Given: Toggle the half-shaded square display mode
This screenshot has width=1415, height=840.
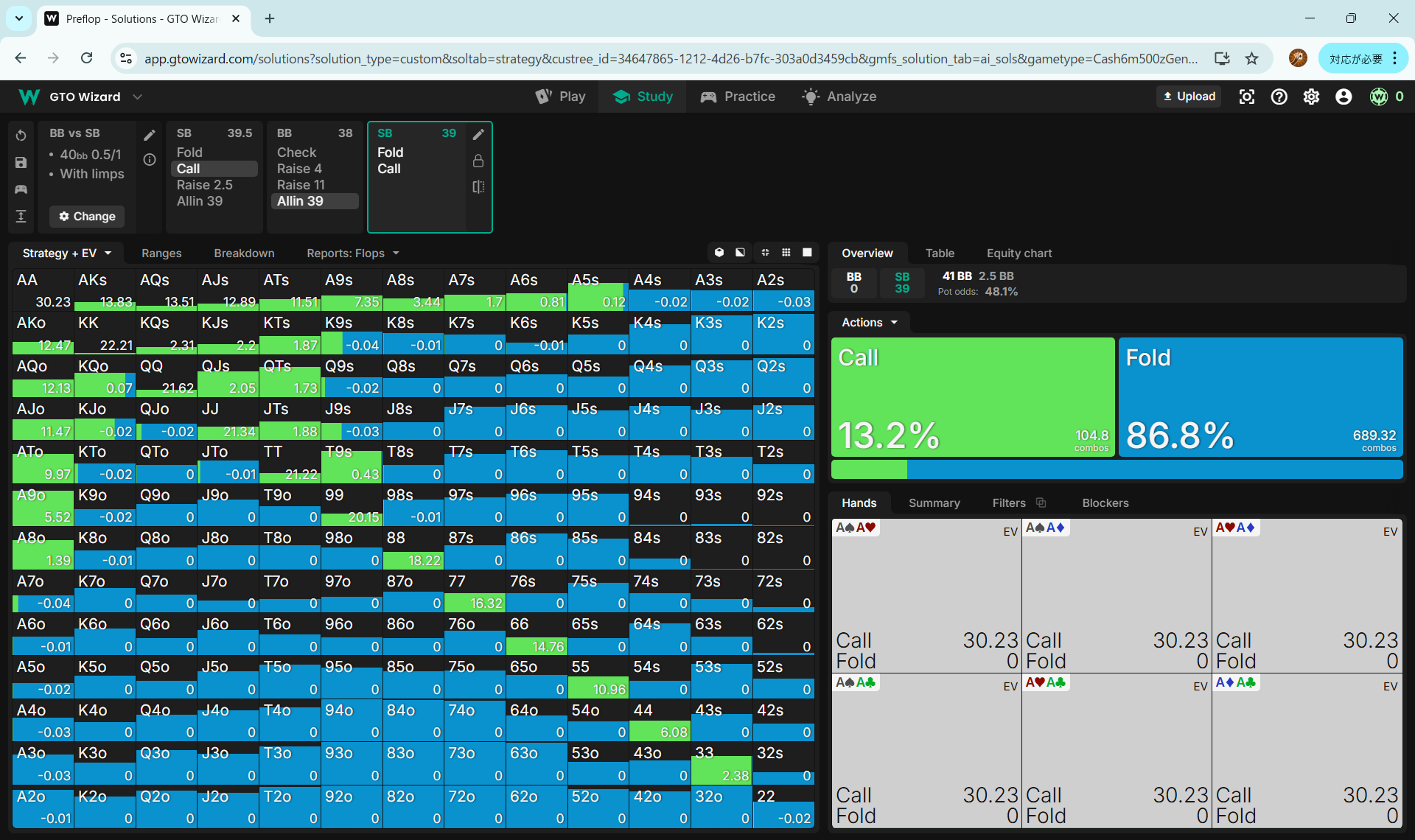Looking at the screenshot, I should pos(740,253).
